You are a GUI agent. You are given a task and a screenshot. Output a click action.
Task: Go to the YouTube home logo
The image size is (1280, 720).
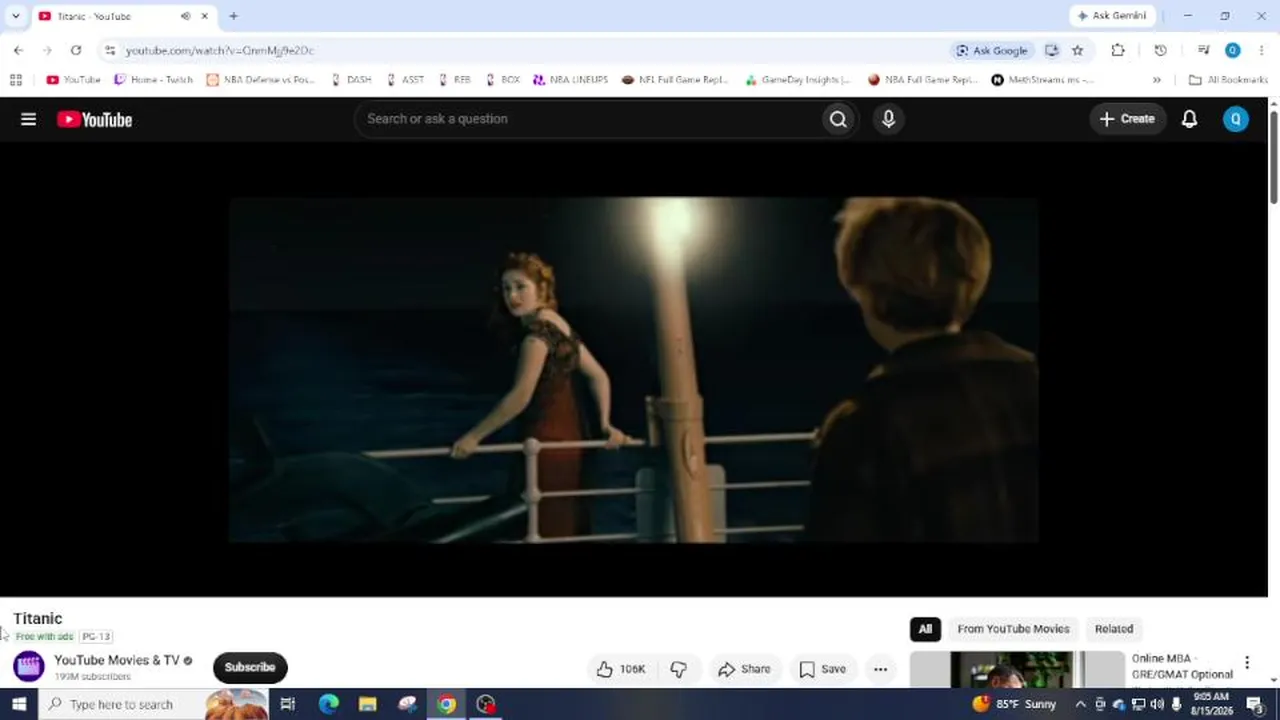pos(95,120)
